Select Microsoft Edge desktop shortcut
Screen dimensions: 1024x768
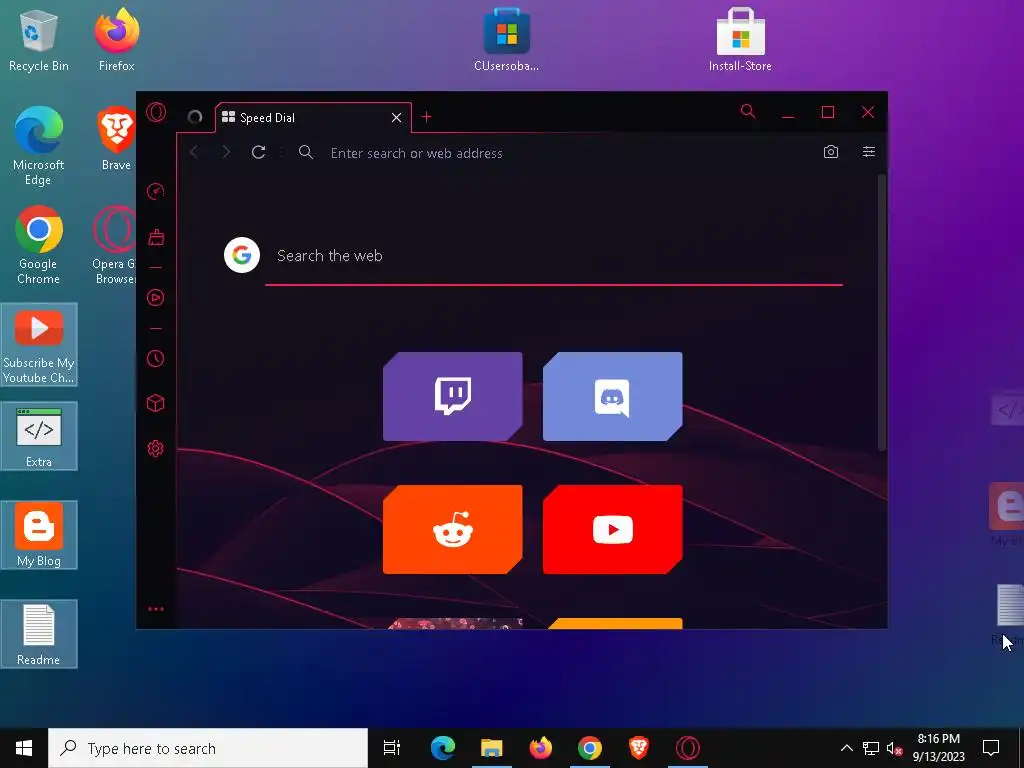[x=39, y=146]
